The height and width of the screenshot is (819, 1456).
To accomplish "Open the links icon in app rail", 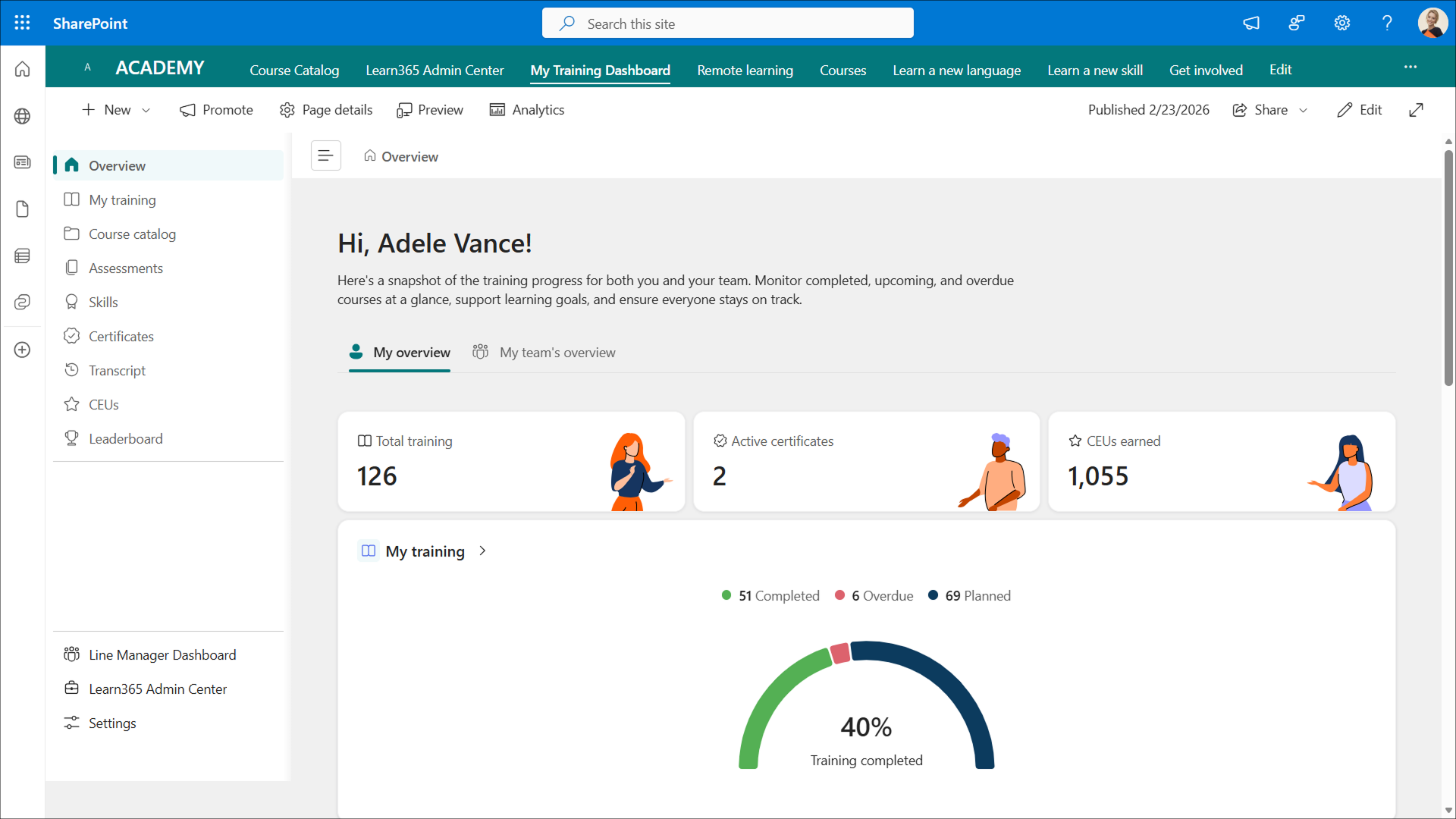I will [23, 303].
